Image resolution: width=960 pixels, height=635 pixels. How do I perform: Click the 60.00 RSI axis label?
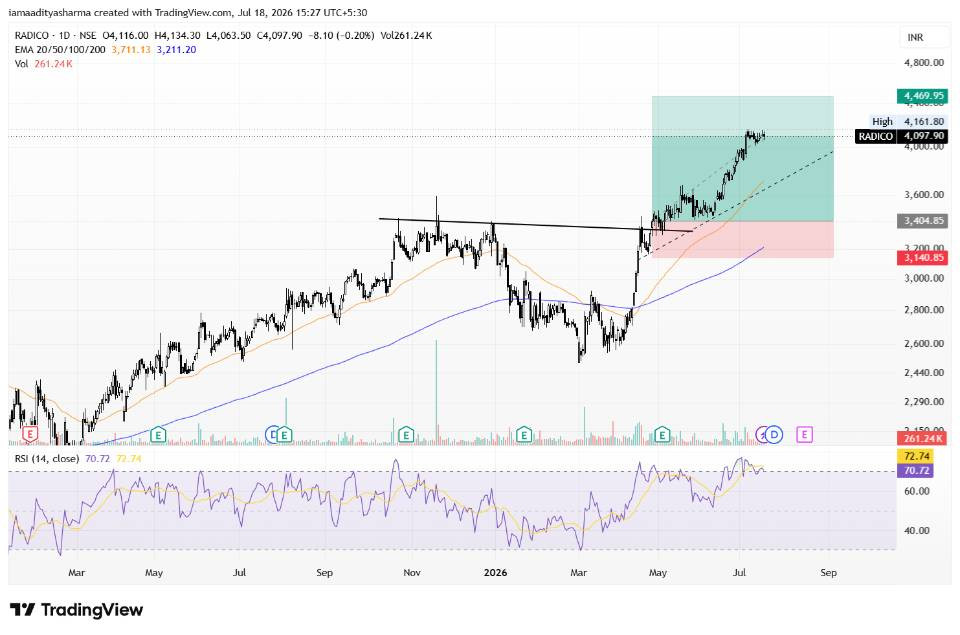pos(917,491)
